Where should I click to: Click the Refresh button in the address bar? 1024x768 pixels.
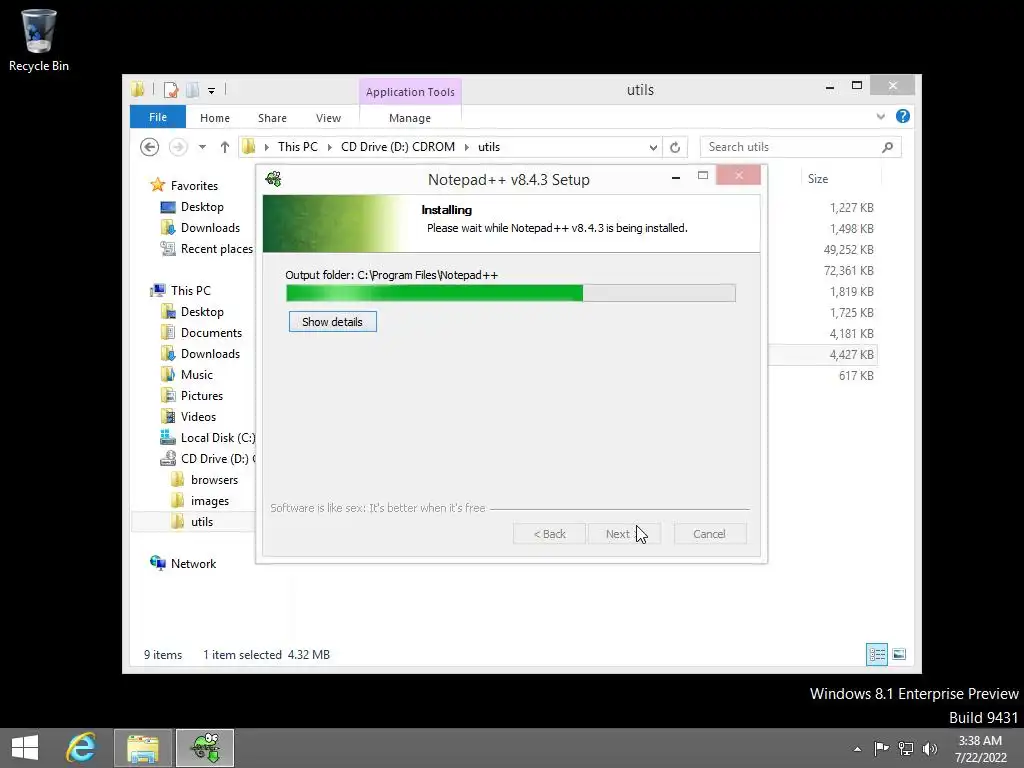point(675,148)
